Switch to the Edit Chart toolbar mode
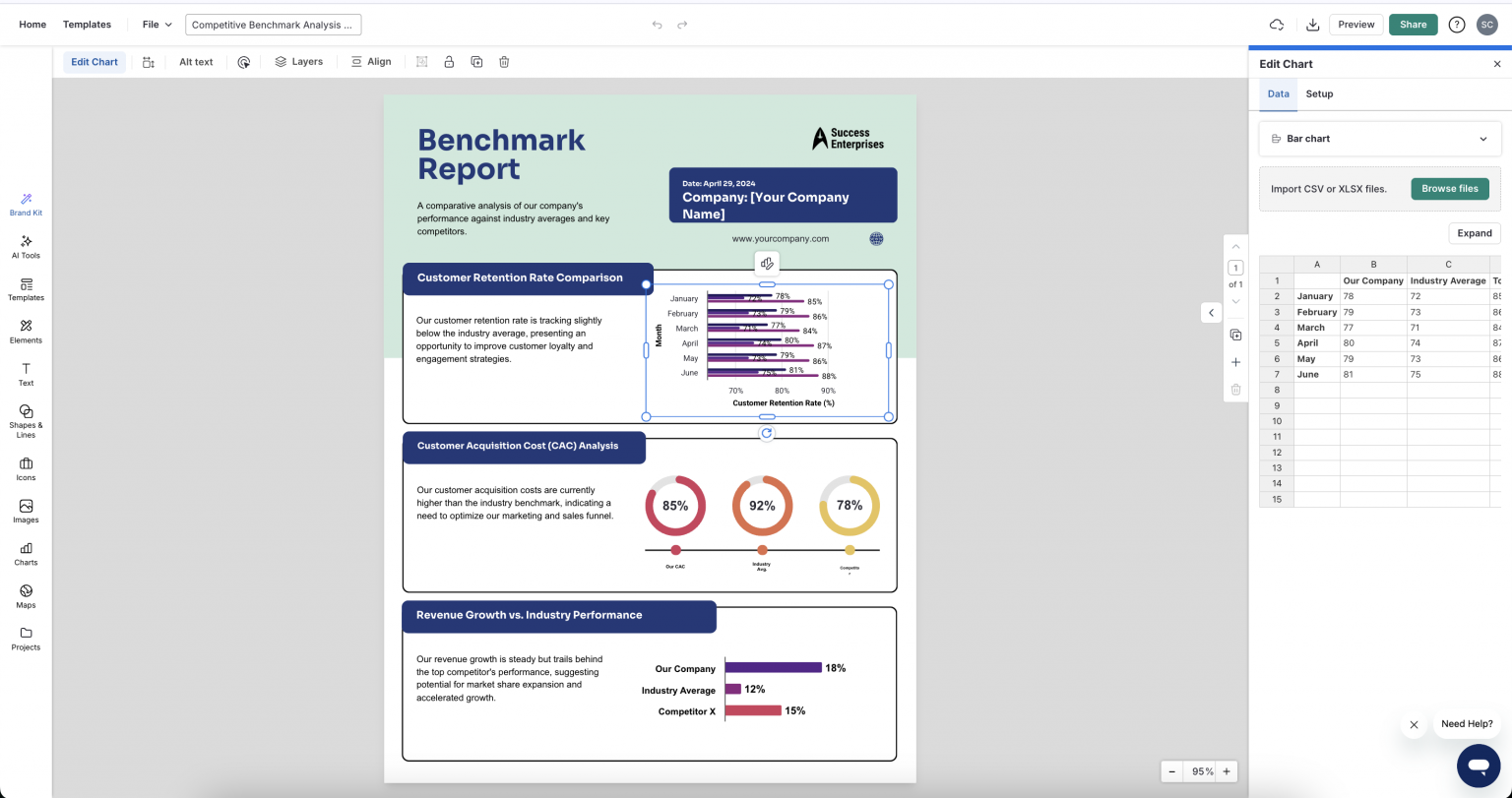Screen dimensions: 1512x798 (x=94, y=61)
